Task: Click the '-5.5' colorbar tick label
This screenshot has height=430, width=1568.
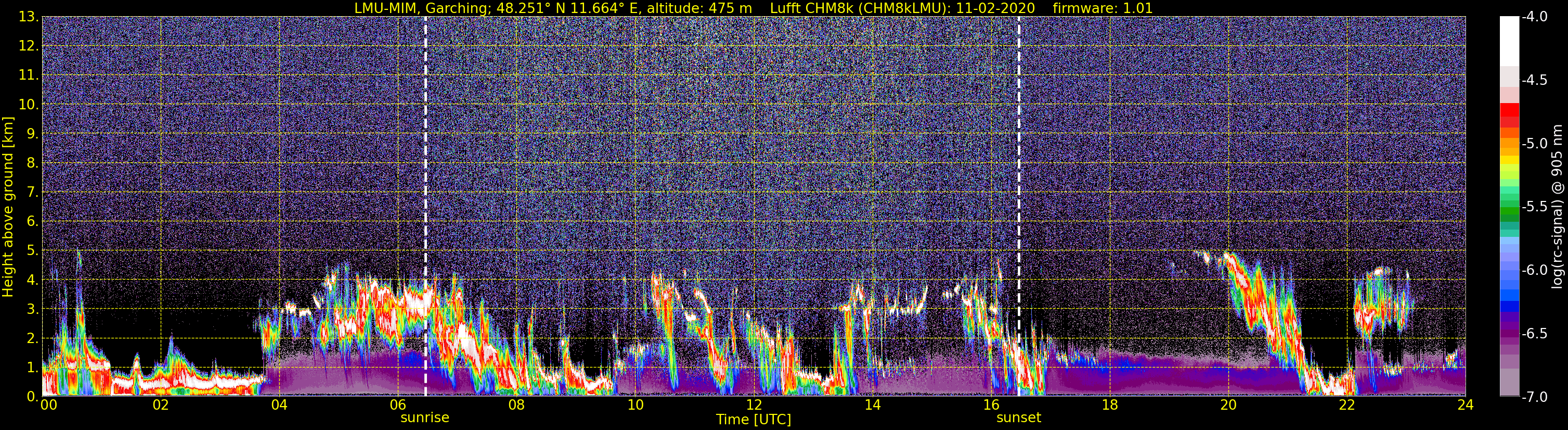Action: 1534,207
